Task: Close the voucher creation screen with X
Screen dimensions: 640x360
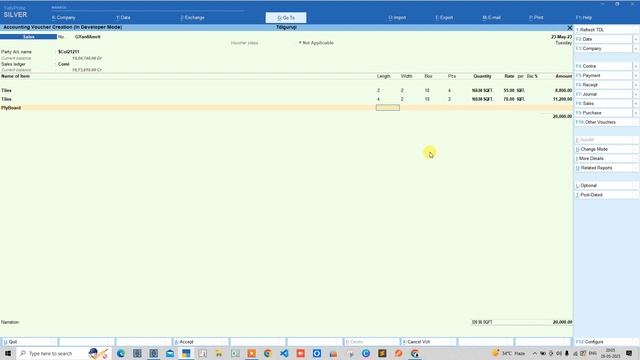Action: (569, 27)
